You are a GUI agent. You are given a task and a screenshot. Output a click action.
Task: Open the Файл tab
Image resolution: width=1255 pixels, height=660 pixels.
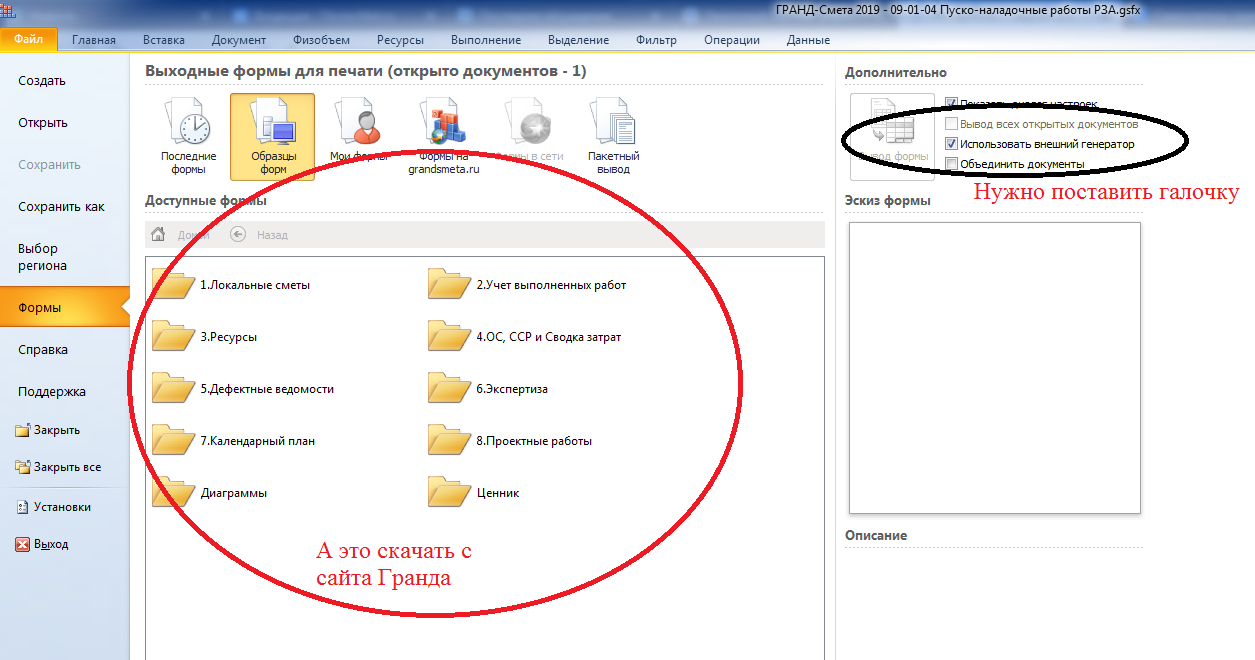point(29,40)
